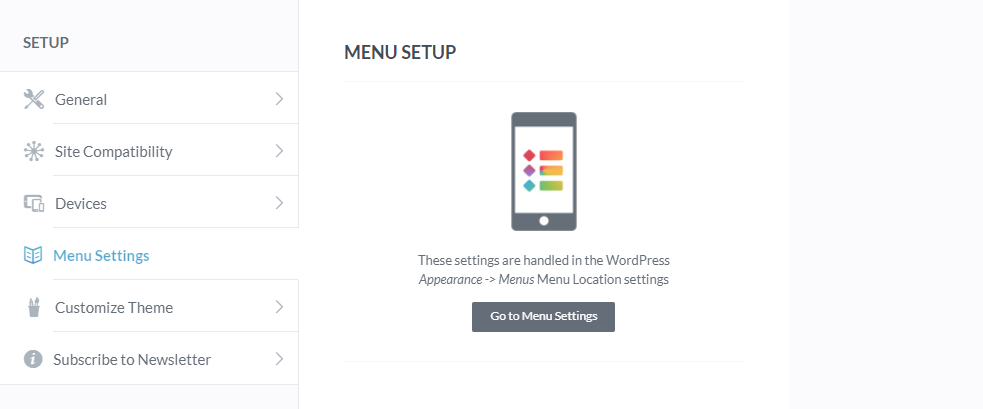The height and width of the screenshot is (409, 983).
Task: Click the green gradient bar in phone
Action: (551, 186)
